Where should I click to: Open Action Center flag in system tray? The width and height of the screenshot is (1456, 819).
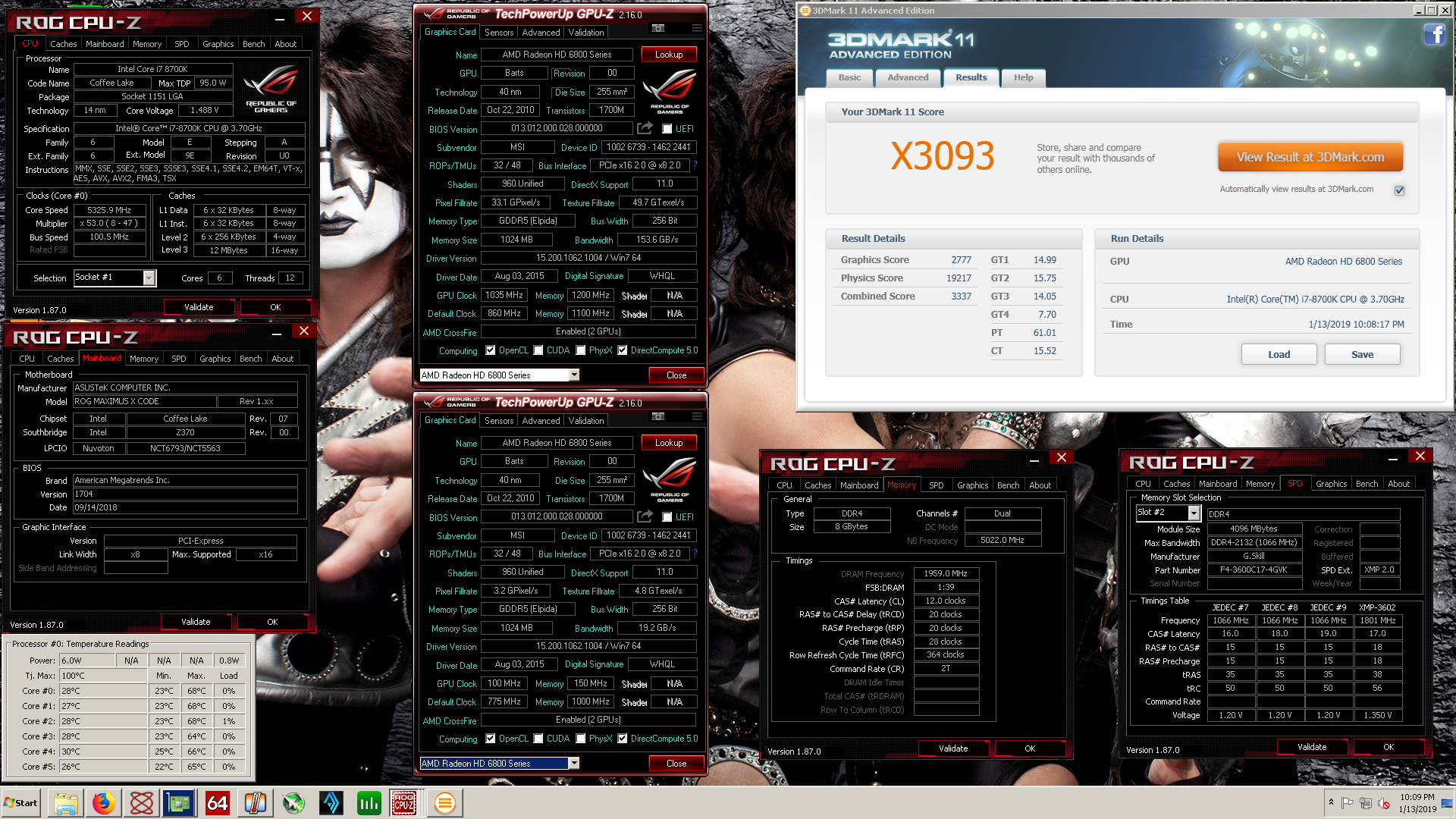click(1348, 803)
